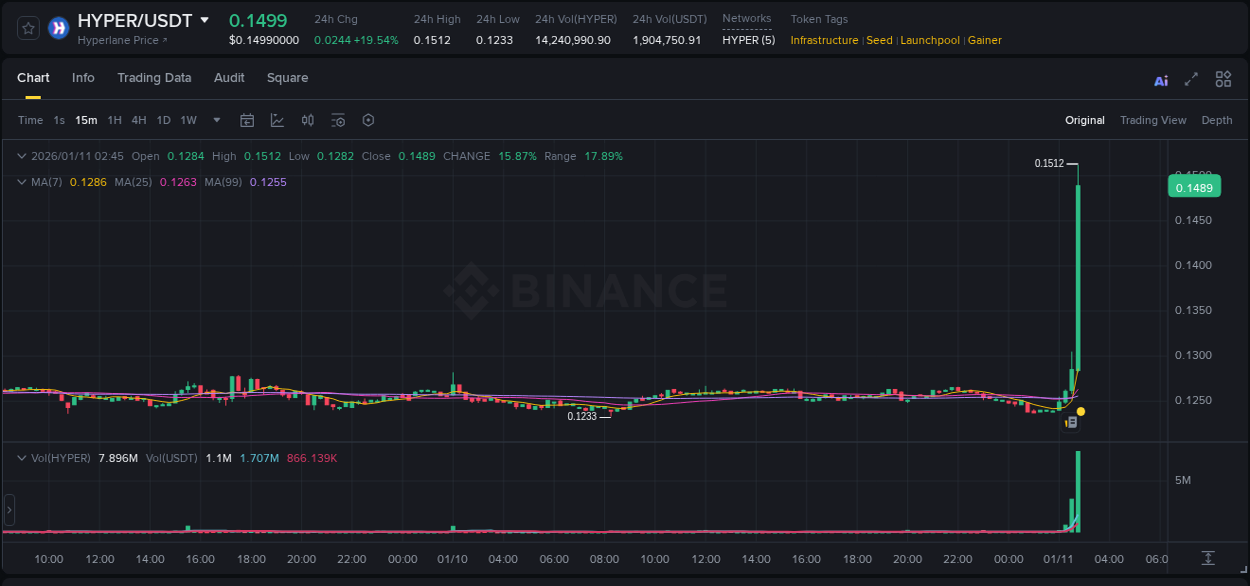The image size is (1250, 586).
Task: Open the Hyperlane Price link
Action: point(122,41)
